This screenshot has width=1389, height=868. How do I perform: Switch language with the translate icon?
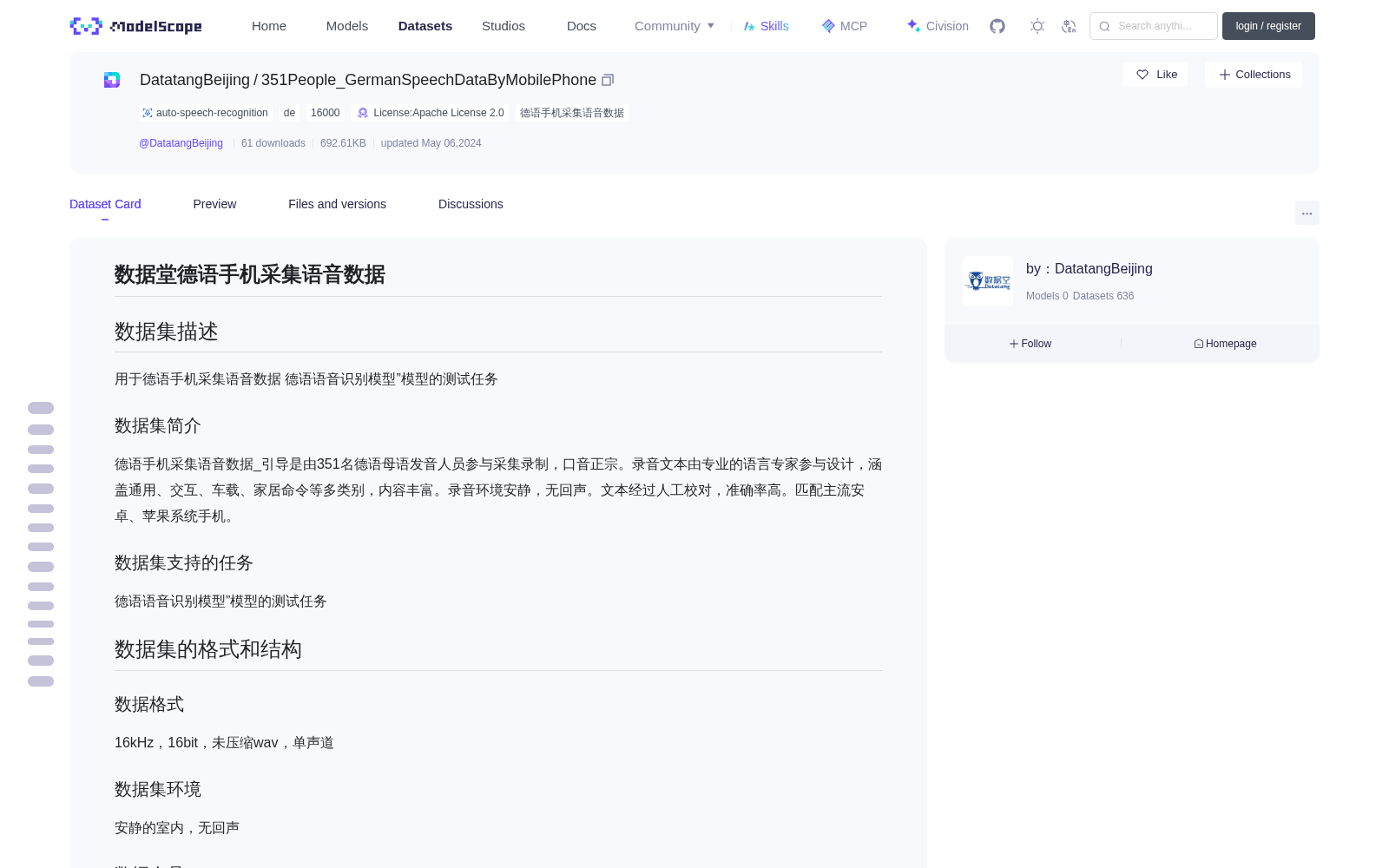click(x=1069, y=26)
